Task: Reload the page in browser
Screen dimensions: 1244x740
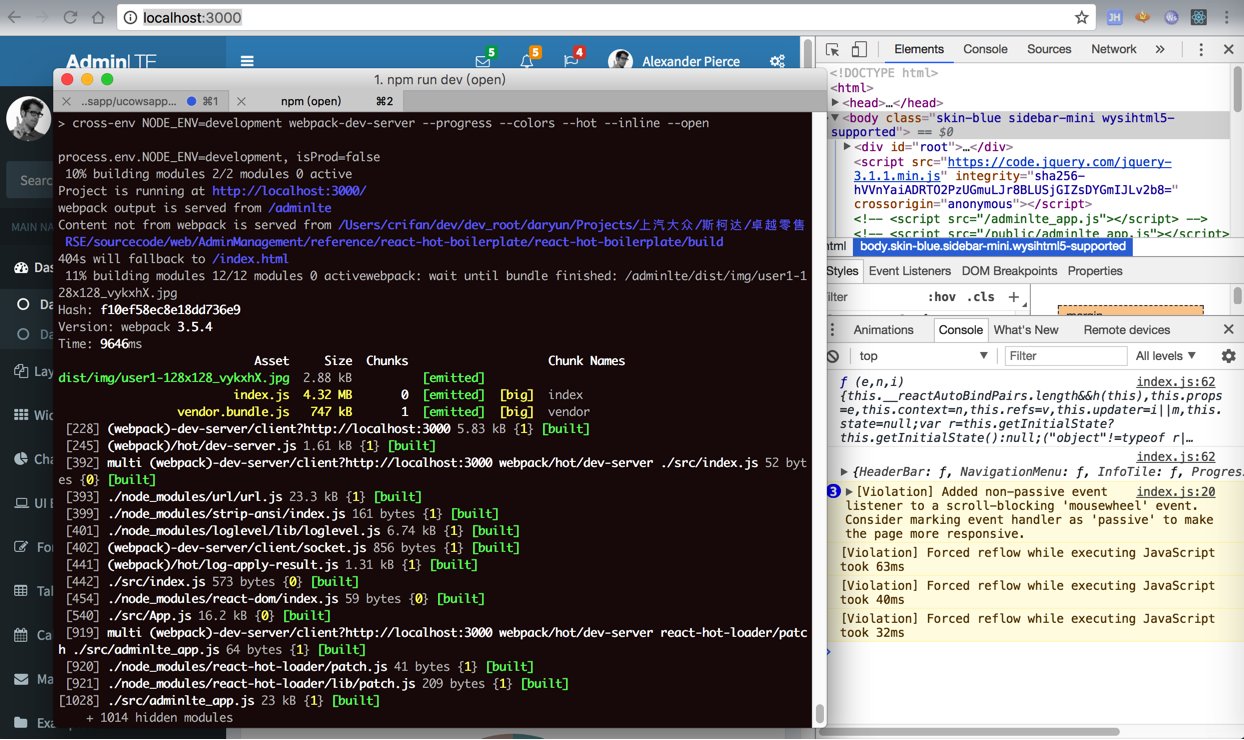Action: 70,18
